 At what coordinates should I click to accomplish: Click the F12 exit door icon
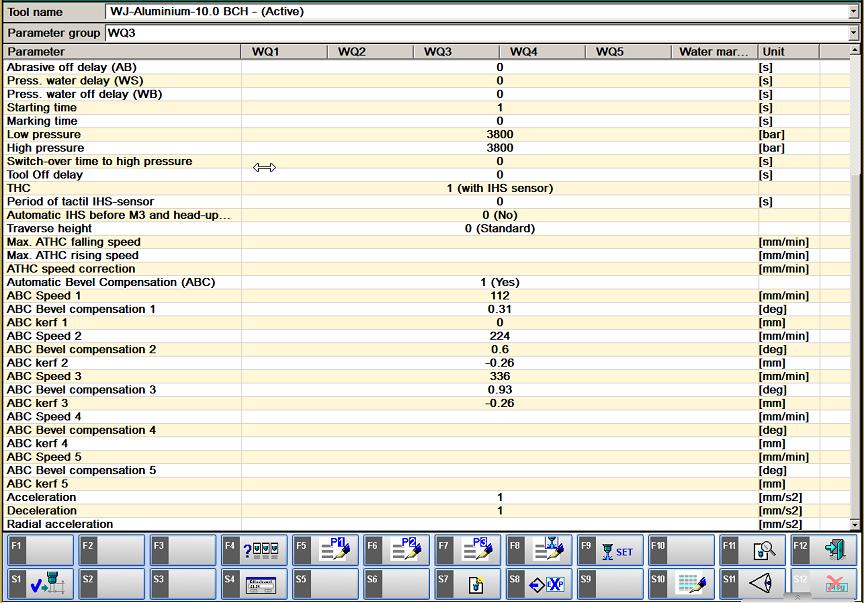(x=835, y=550)
